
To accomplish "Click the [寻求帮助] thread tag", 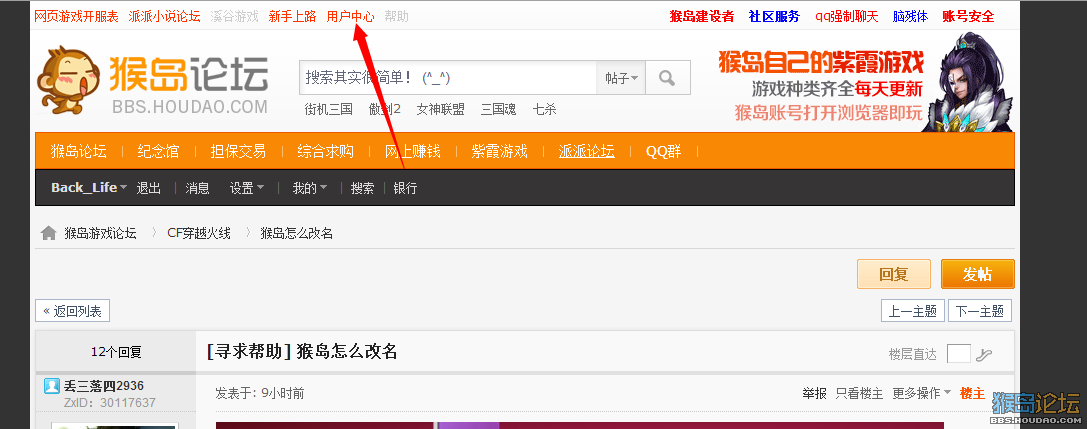I will (x=249, y=351).
